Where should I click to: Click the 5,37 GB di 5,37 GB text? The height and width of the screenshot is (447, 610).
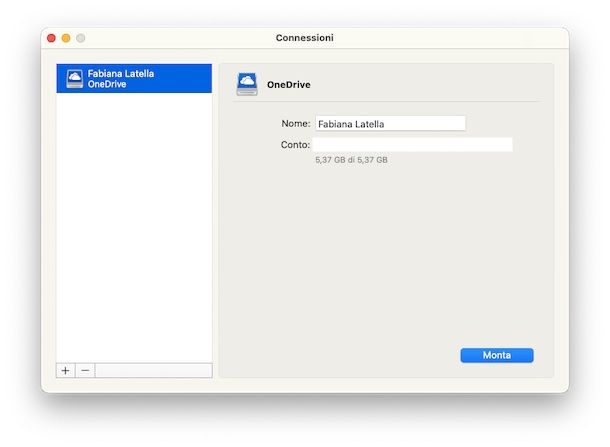[351, 160]
